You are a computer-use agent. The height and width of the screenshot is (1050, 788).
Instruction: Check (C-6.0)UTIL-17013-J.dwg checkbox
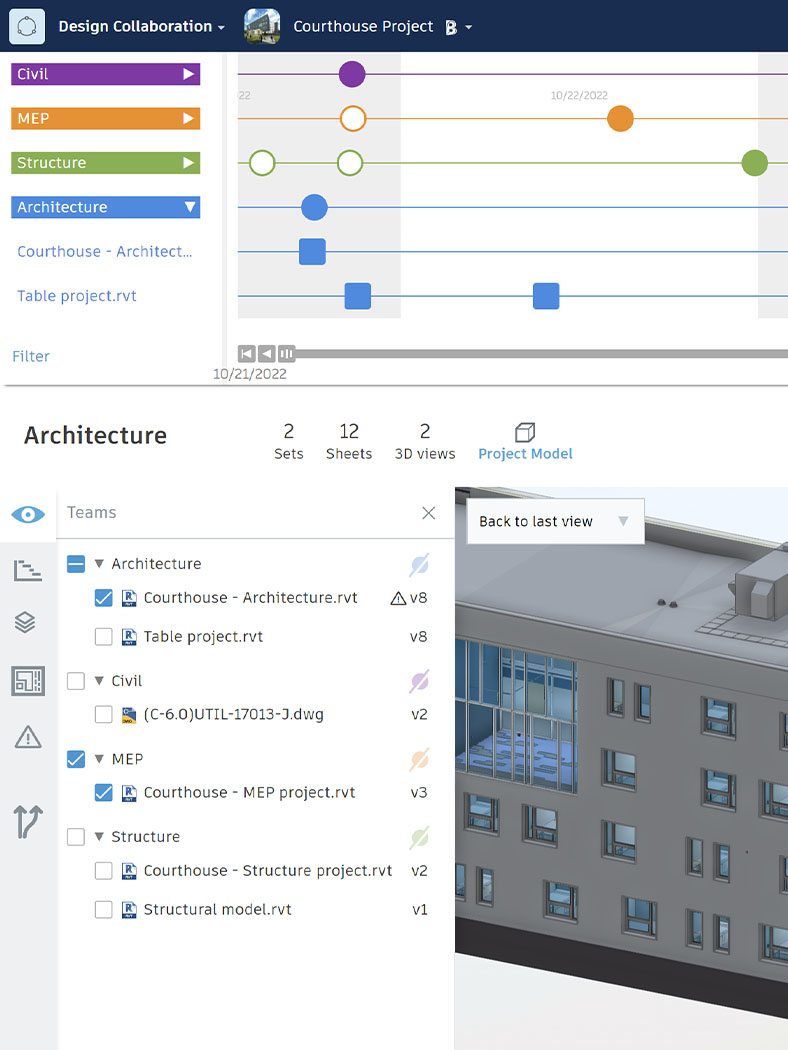[x=104, y=715]
